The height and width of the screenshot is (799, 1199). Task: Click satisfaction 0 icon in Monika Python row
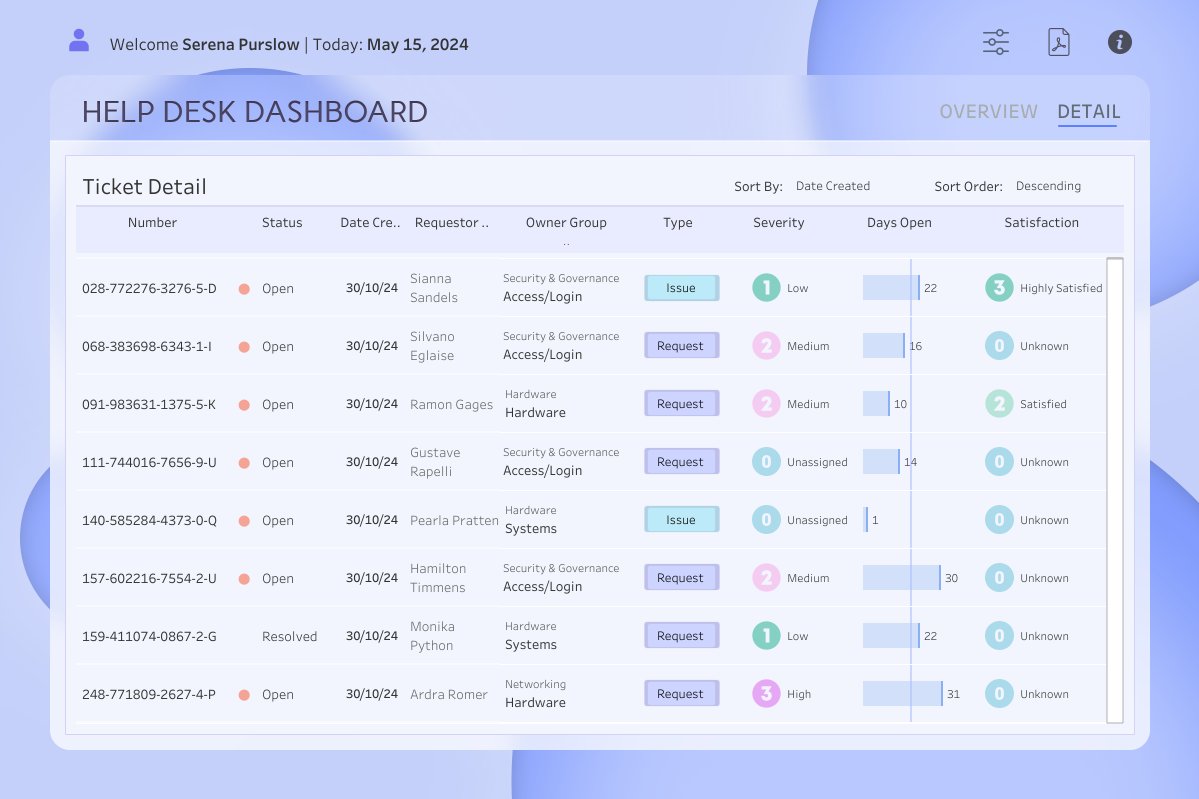click(999, 636)
